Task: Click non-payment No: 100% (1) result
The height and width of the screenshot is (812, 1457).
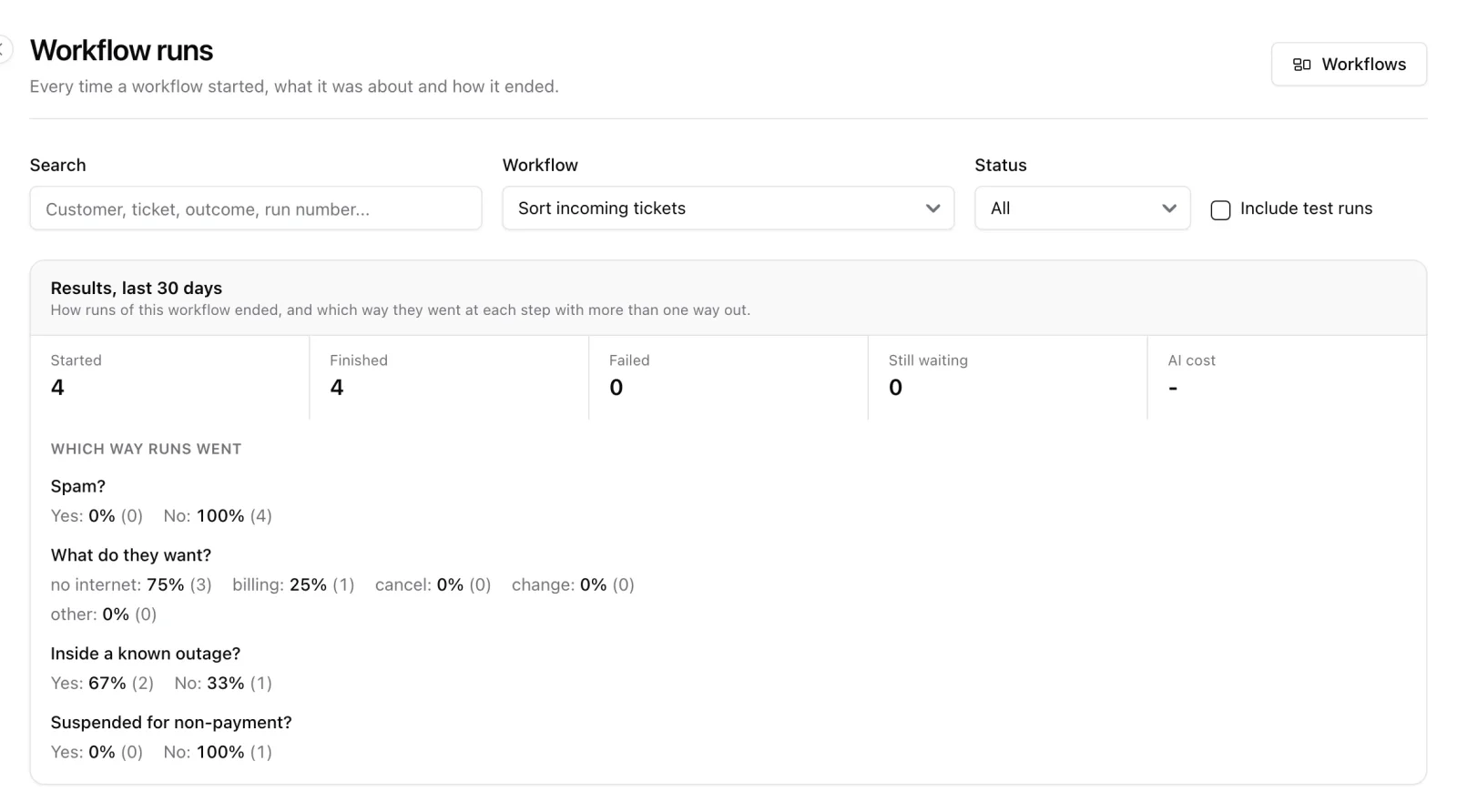Action: click(x=218, y=753)
